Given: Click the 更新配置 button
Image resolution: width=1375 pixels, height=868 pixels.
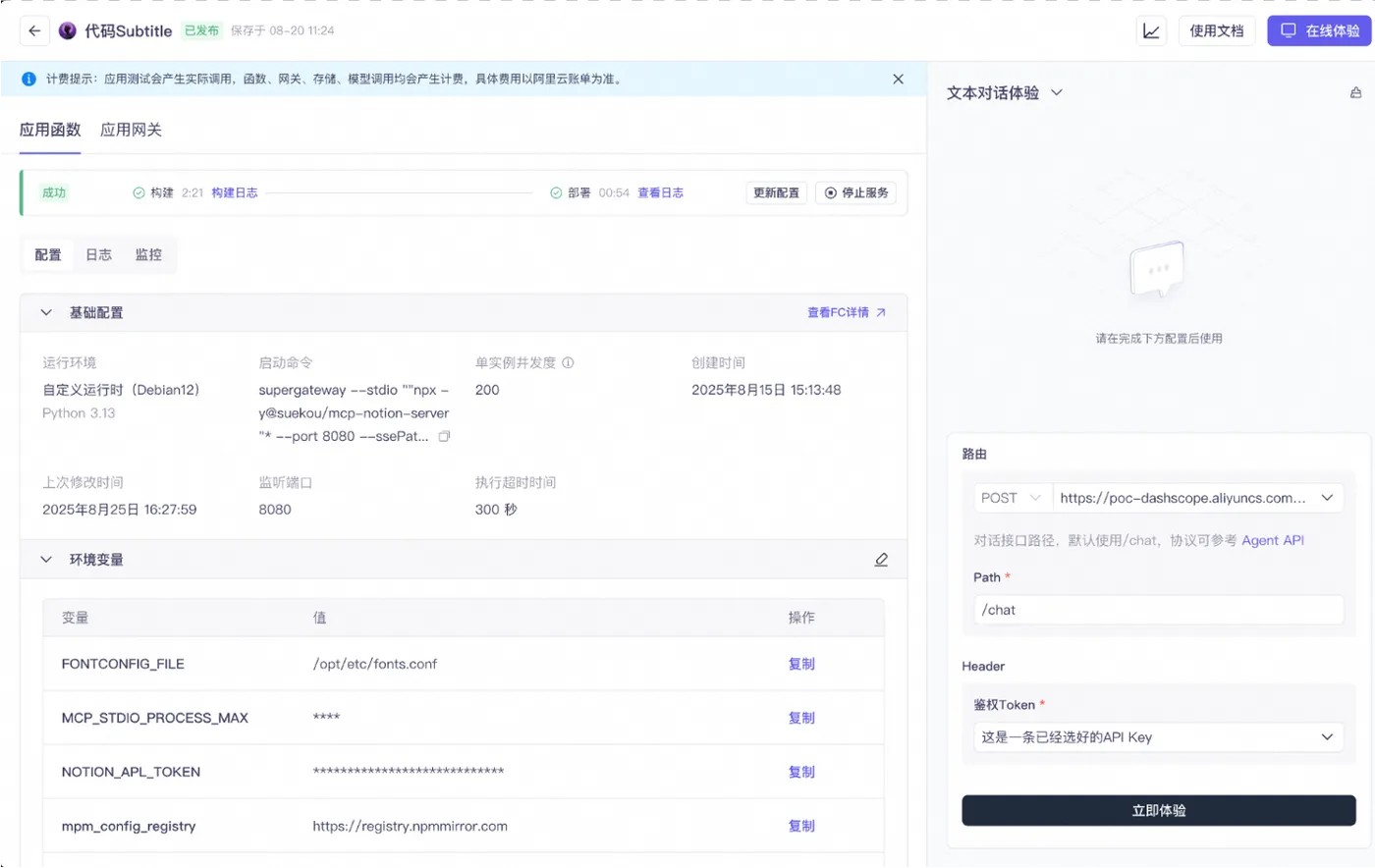Looking at the screenshot, I should (x=776, y=193).
